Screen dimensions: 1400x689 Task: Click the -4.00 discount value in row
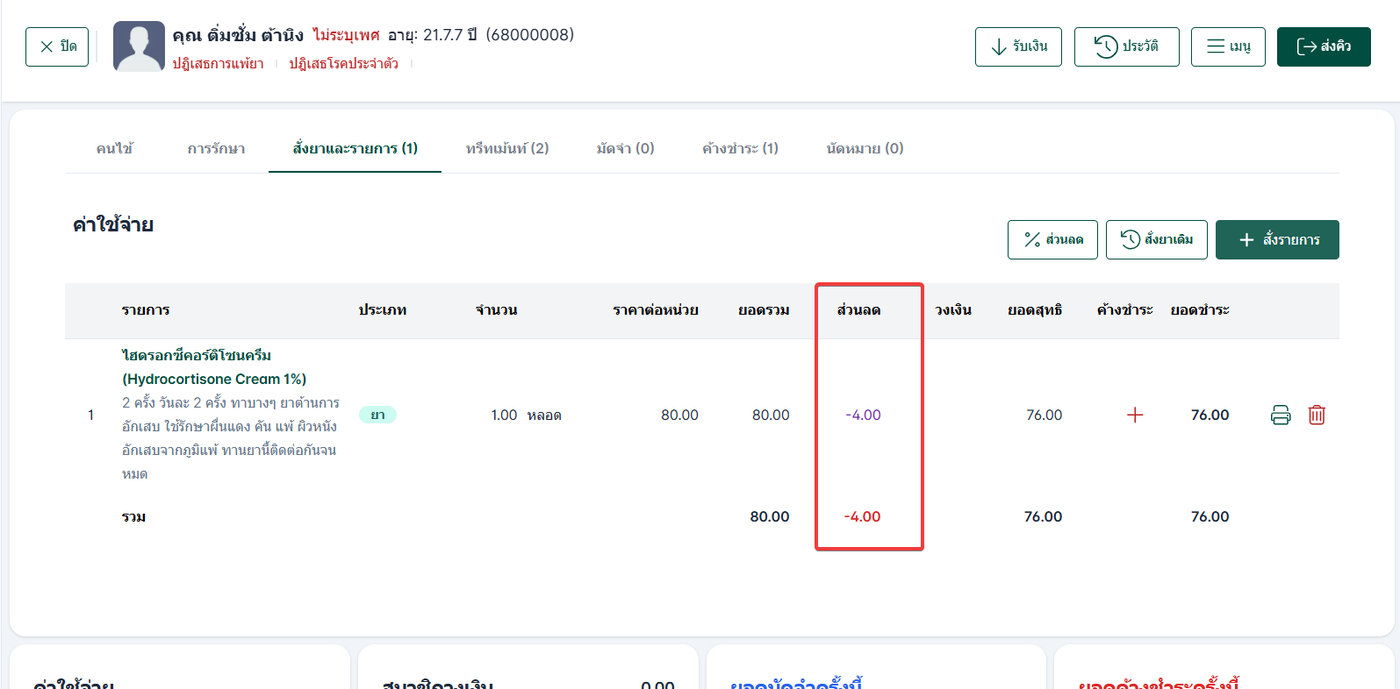[863, 415]
